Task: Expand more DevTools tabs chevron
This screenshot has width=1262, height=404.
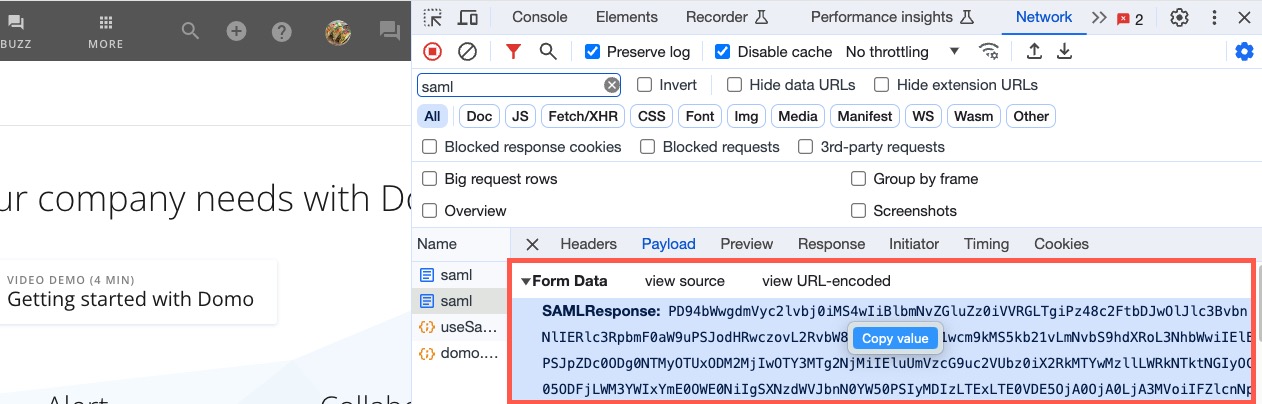Action: point(1099,17)
